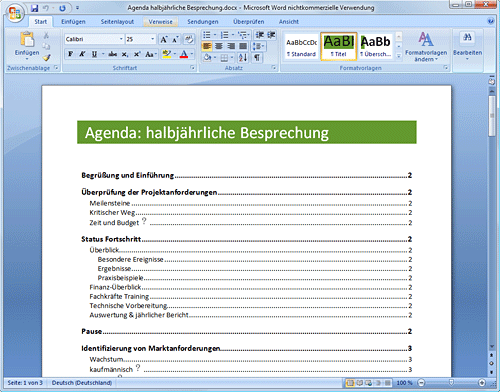This screenshot has width=500, height=392.
Task: Toggle italic formatting (K)
Action: [82, 54]
